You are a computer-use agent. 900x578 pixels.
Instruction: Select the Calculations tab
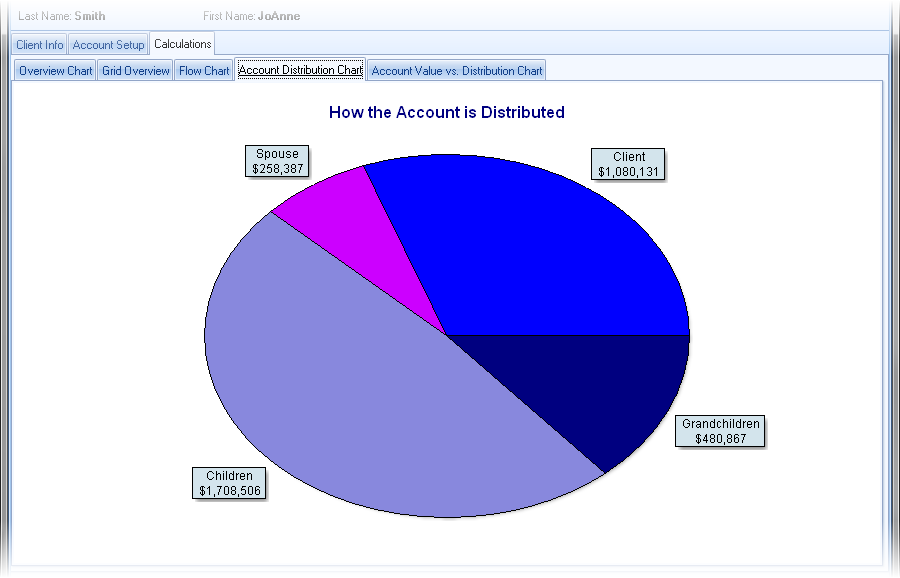tap(182, 44)
